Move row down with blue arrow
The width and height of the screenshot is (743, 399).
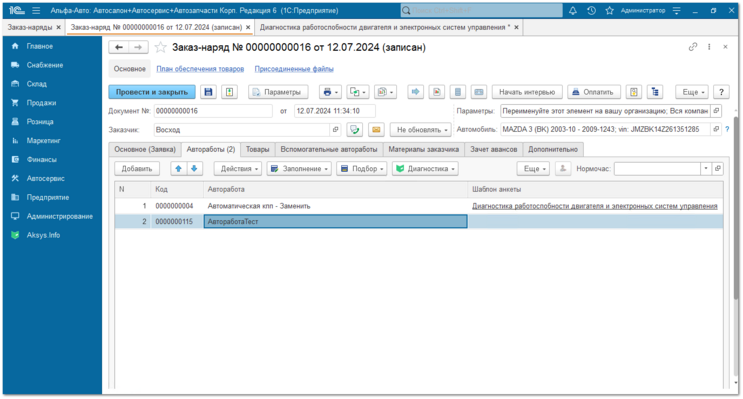(x=194, y=169)
